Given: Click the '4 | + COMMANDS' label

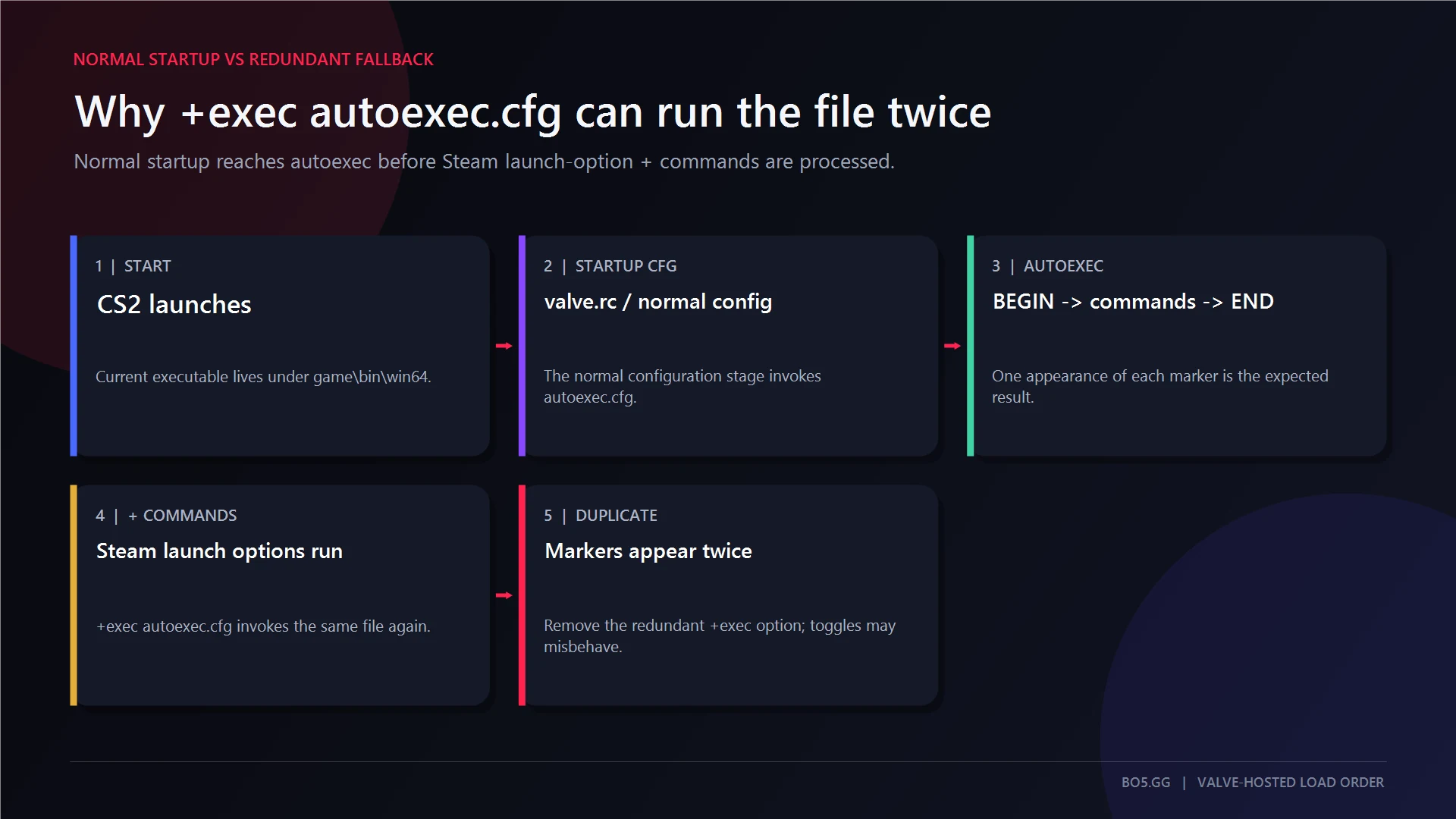Looking at the screenshot, I should (166, 516).
